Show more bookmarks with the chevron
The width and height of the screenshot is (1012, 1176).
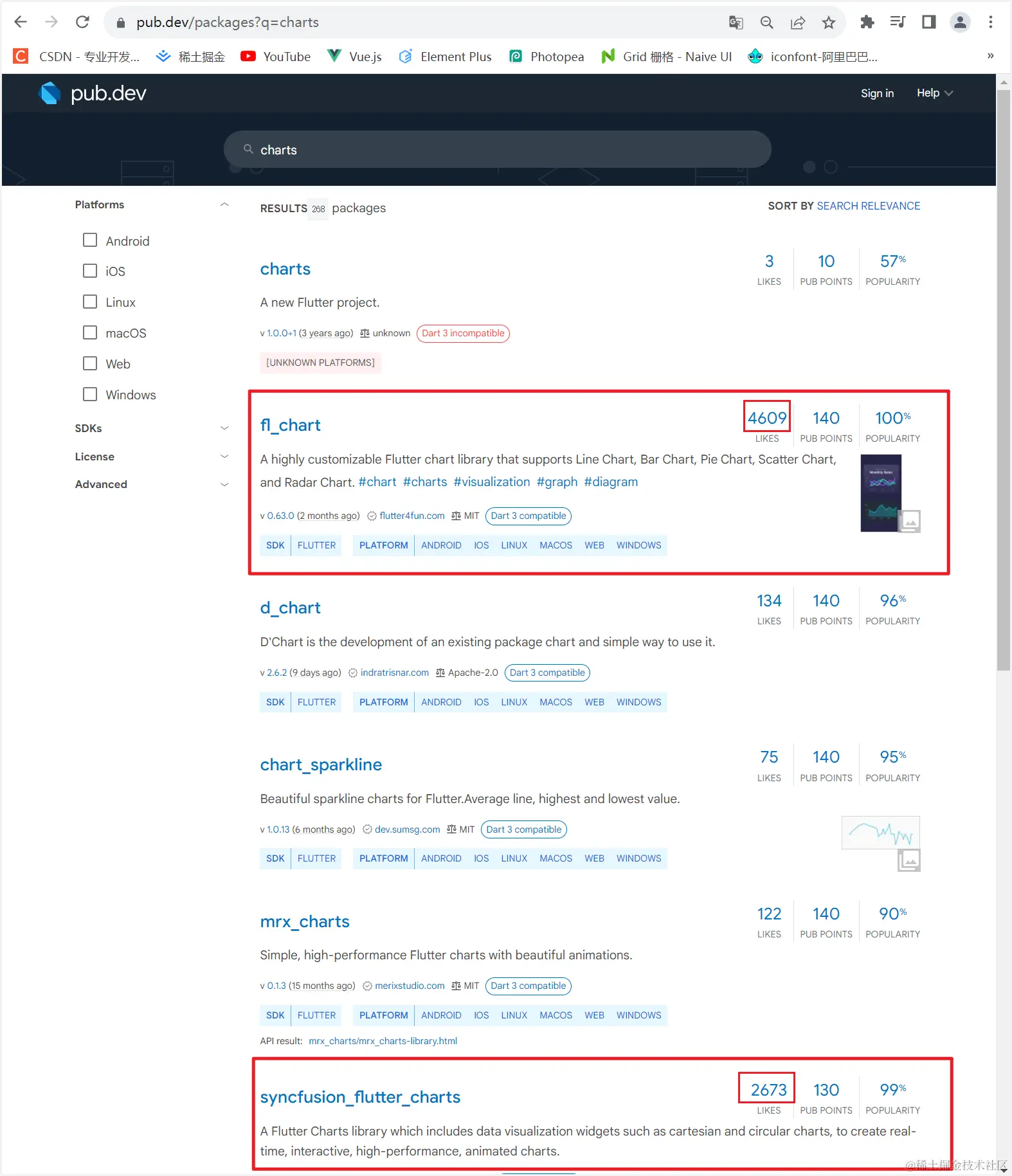pyautogui.click(x=990, y=56)
